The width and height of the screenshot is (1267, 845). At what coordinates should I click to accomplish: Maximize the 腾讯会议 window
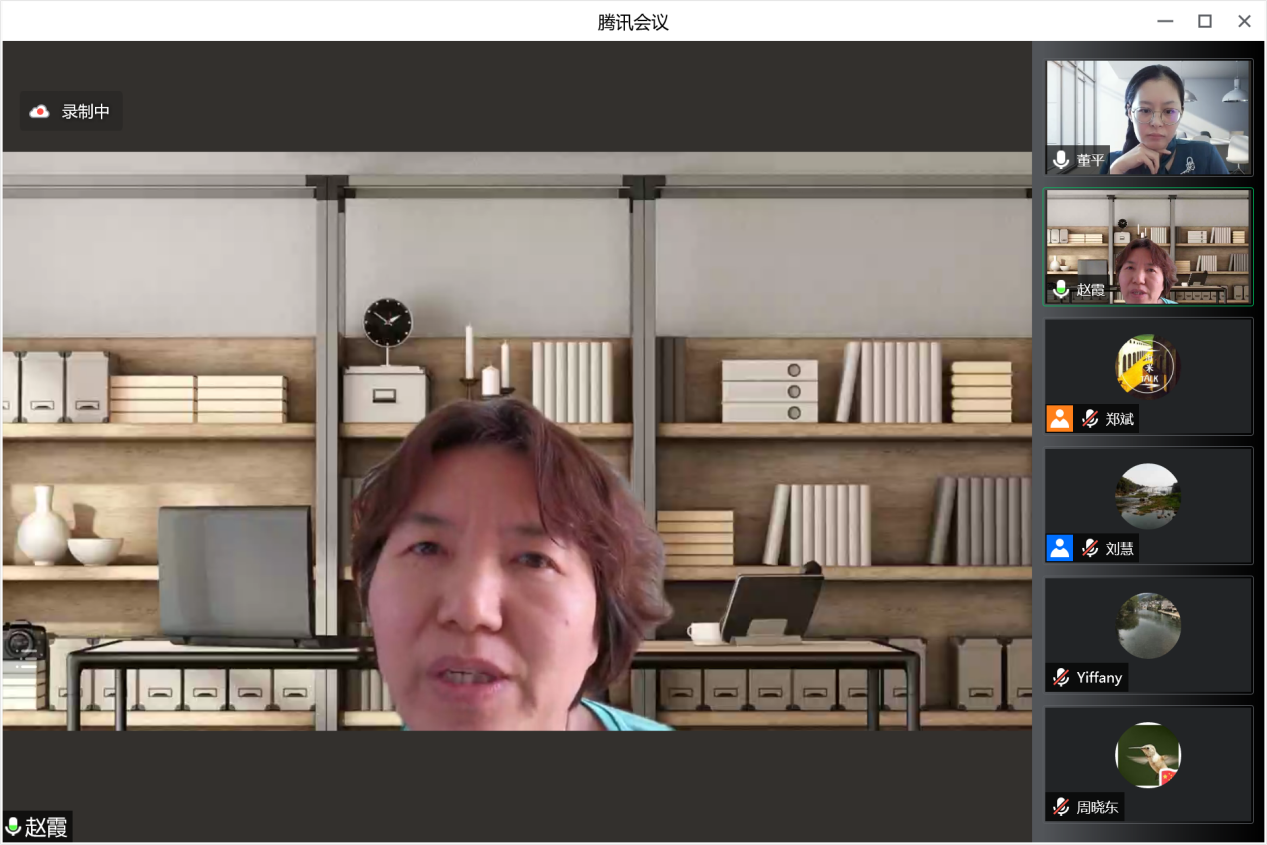pyautogui.click(x=1205, y=21)
